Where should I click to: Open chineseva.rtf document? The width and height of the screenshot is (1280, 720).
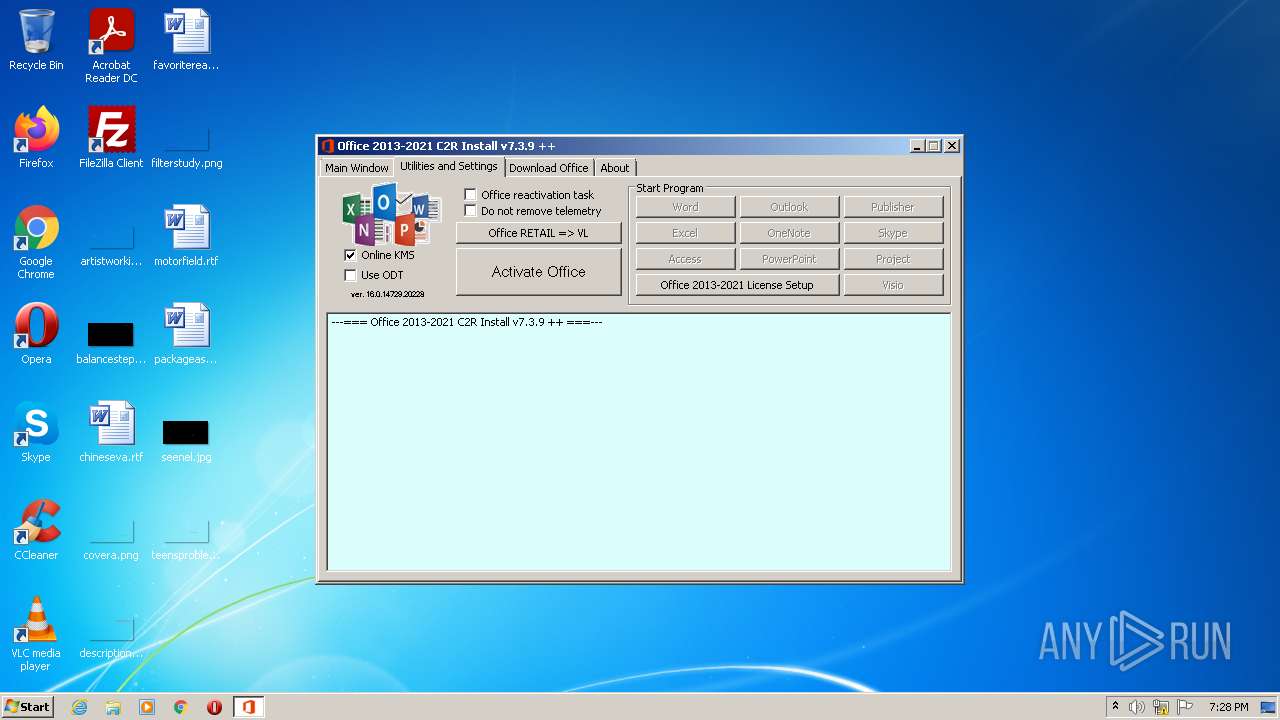[x=111, y=432]
